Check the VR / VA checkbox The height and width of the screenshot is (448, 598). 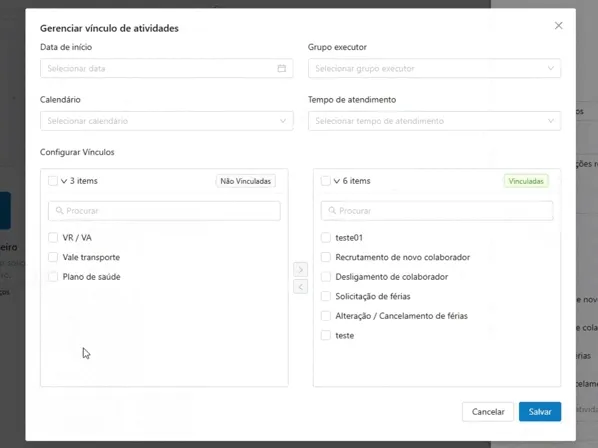point(53,238)
